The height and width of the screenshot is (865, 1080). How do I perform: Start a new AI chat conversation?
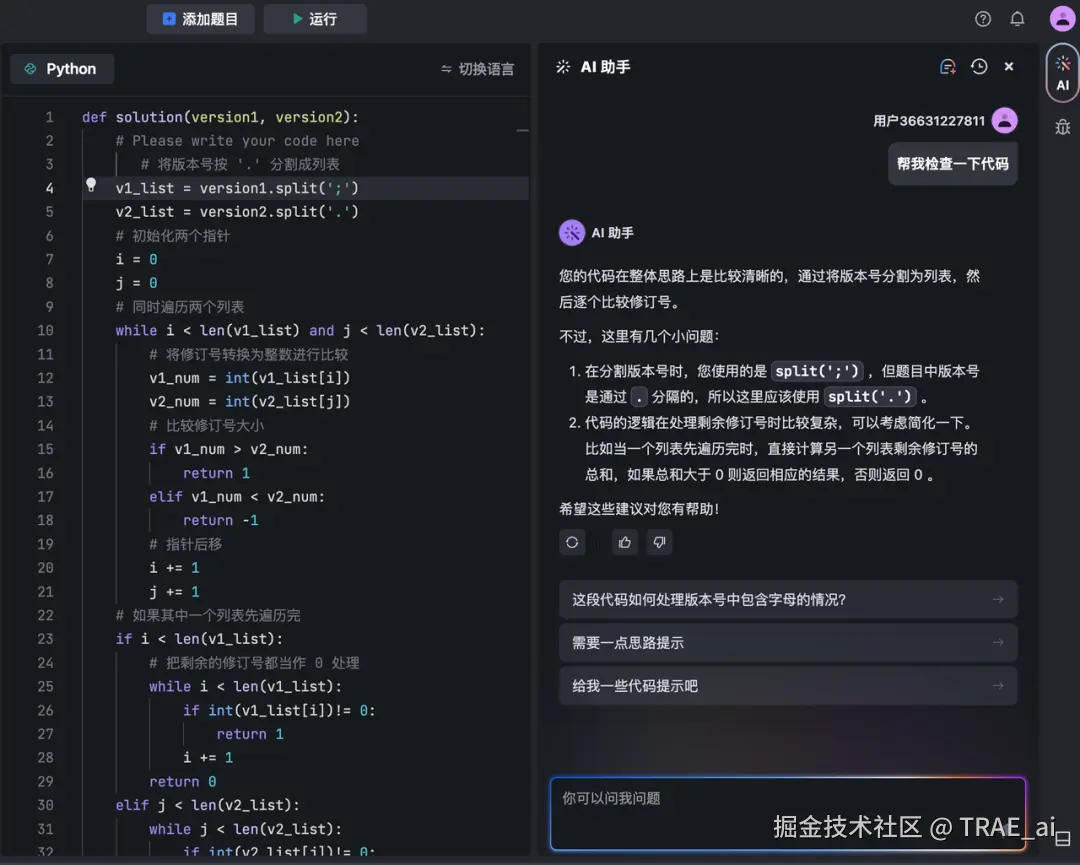tap(947, 66)
